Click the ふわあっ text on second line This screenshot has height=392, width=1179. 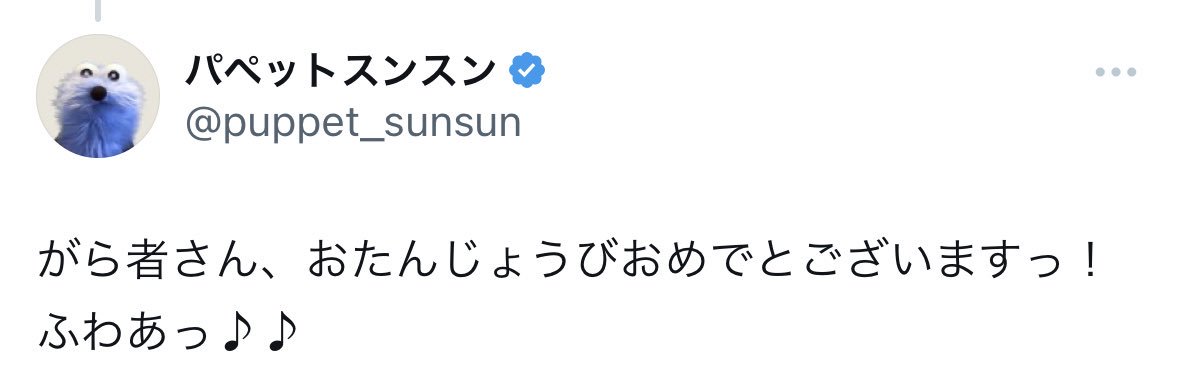coord(124,331)
